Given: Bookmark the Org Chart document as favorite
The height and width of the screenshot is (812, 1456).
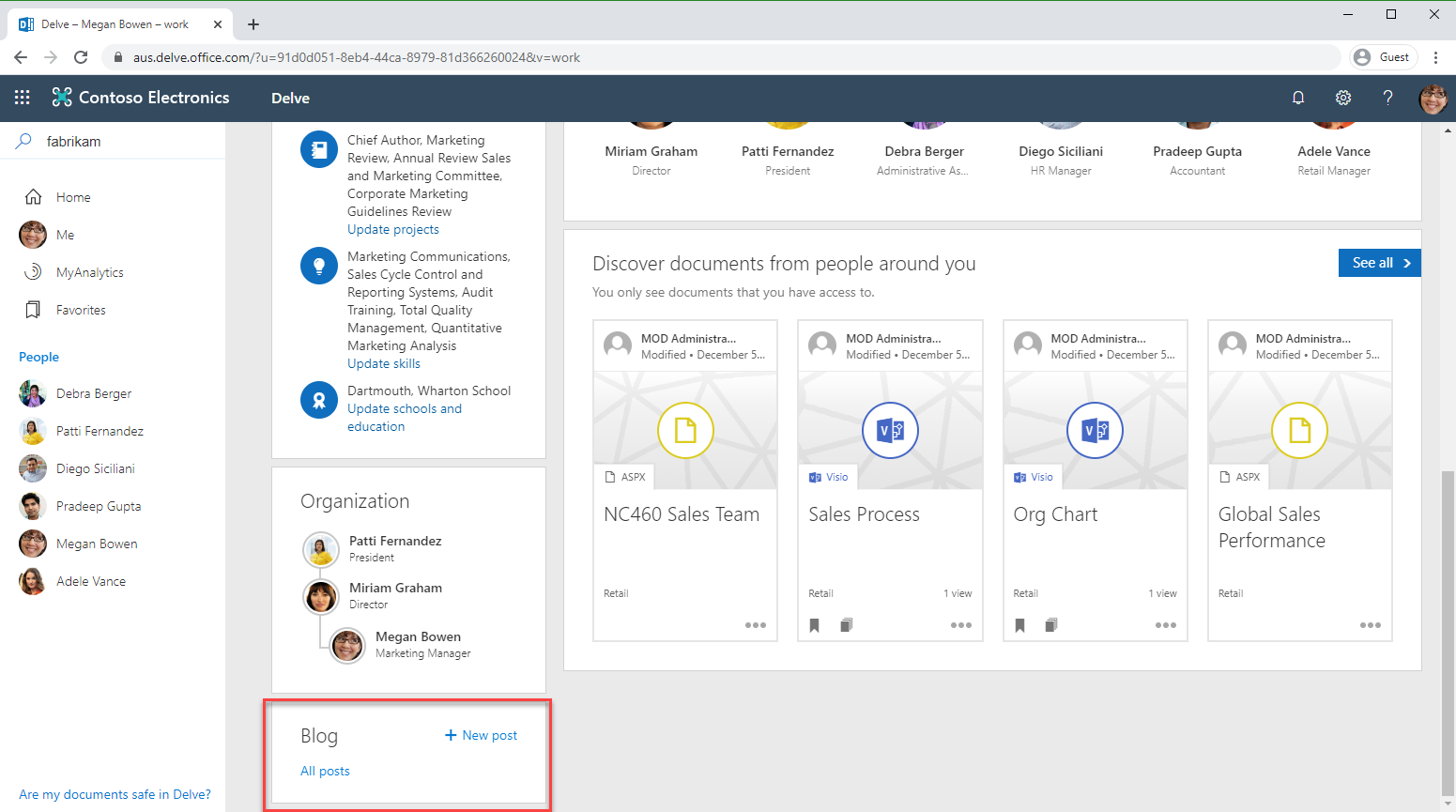Looking at the screenshot, I should [x=1019, y=625].
